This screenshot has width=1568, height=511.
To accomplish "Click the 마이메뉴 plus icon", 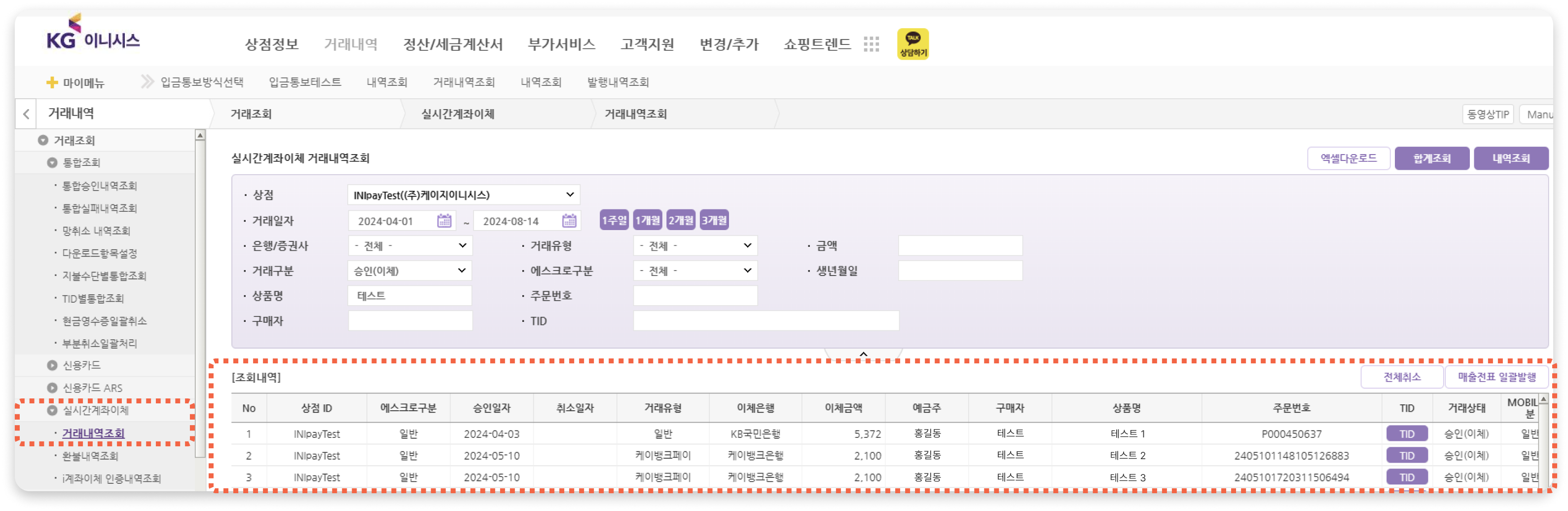I will point(52,82).
